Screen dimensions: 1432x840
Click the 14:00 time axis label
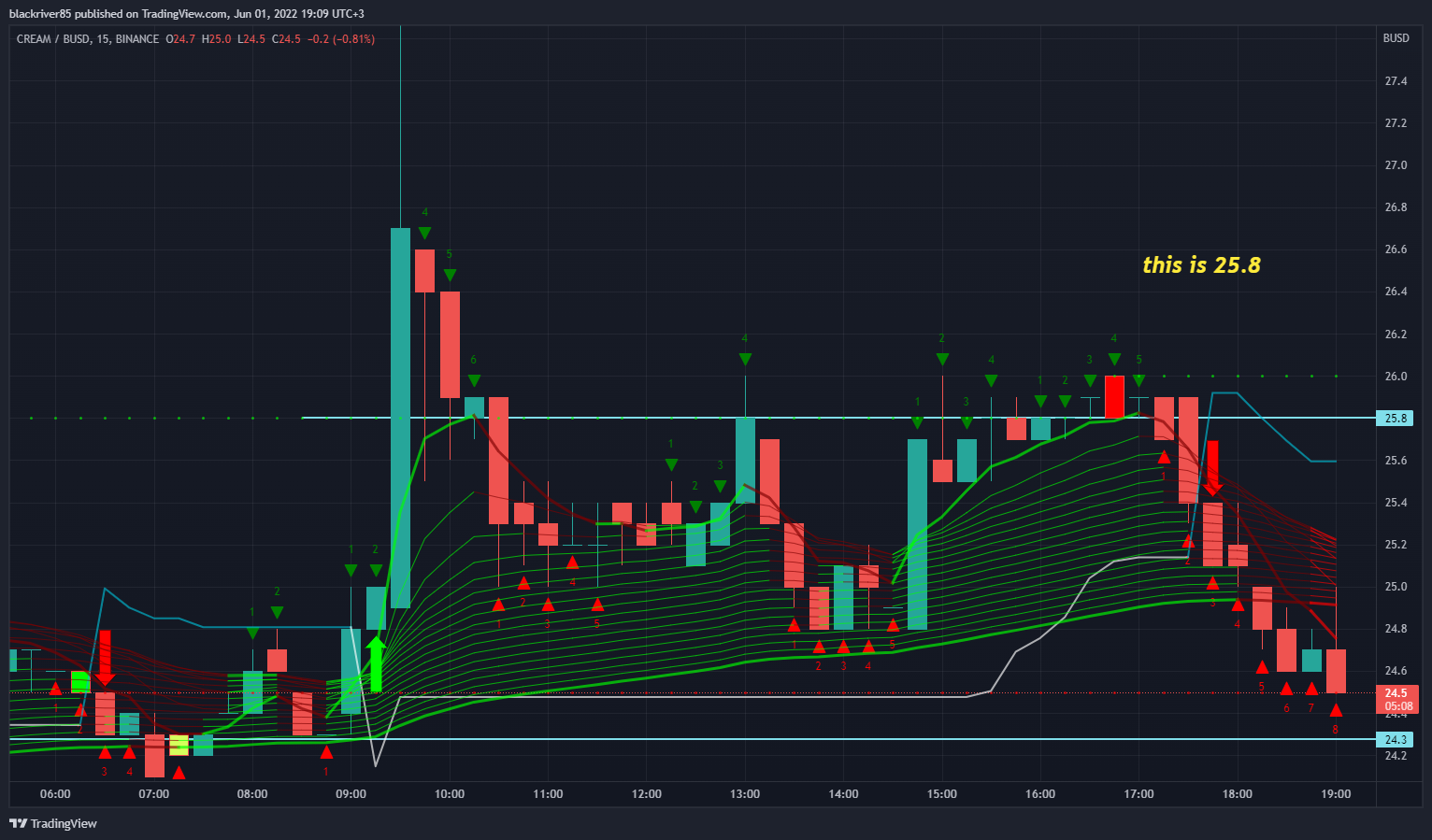point(843,794)
